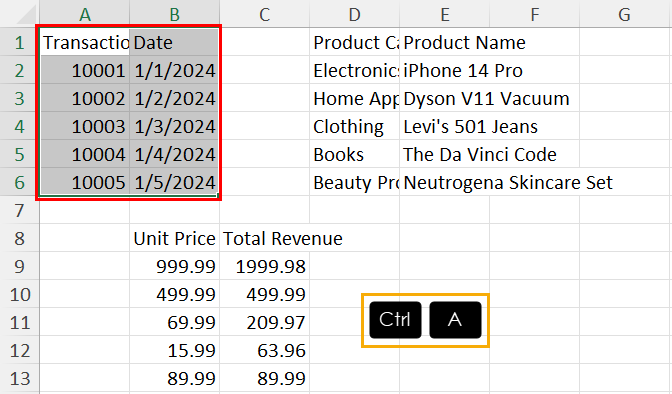This screenshot has height=394, width=672.
Task: Select row 10 header
Action: [x=20, y=294]
